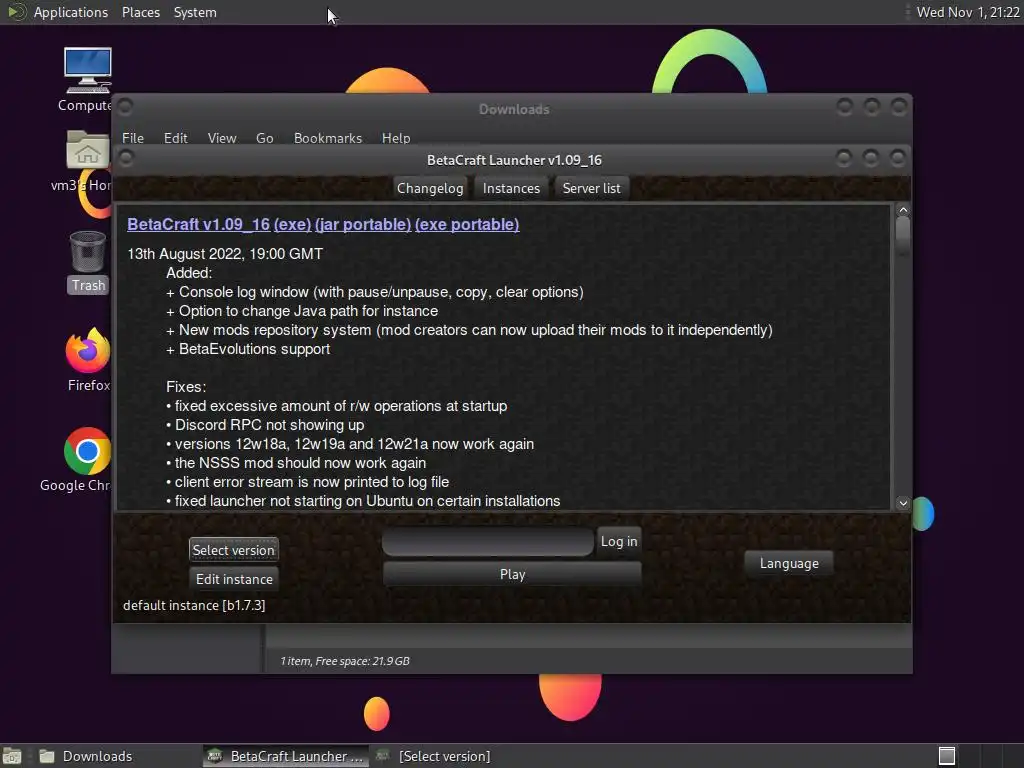Click the BetaCraft Launcher window menu button
1024x768 pixels.
pyautogui.click(x=126, y=158)
